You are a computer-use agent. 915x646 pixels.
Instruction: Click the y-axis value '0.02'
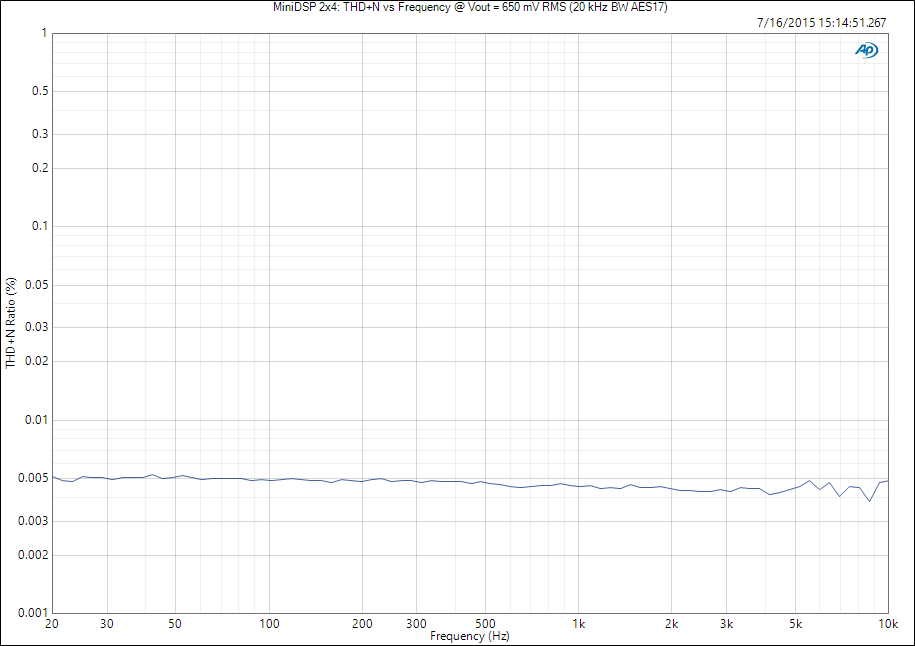(x=37, y=361)
